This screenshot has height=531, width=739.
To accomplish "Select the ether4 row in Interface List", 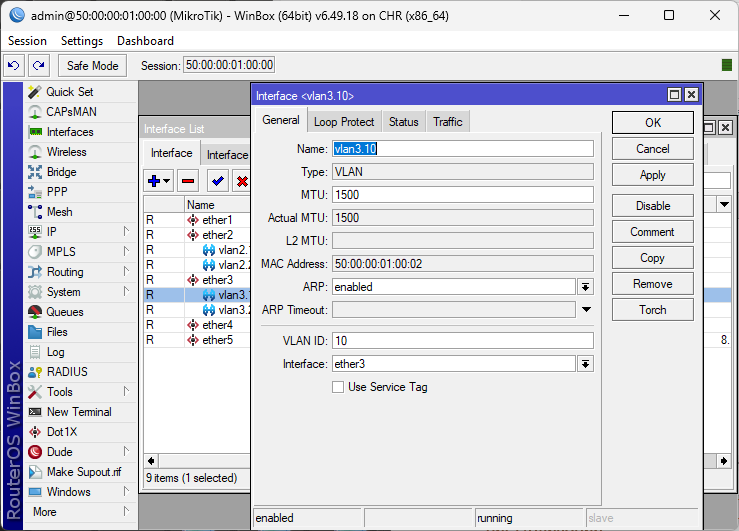I will point(217,325).
